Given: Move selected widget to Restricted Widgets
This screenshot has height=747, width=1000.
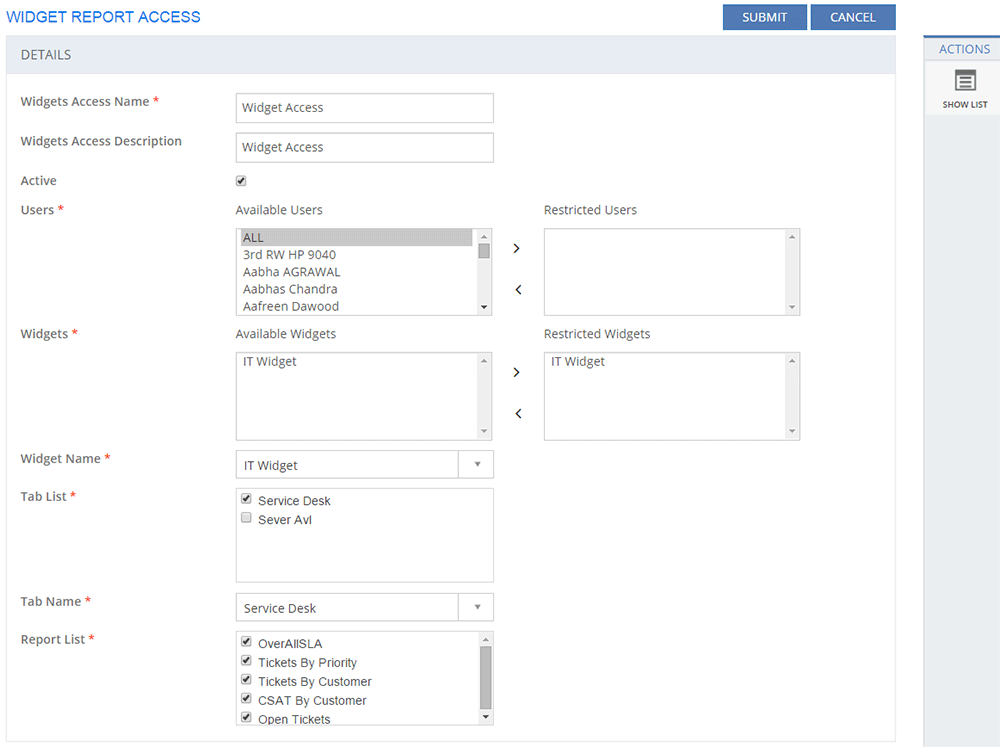Looking at the screenshot, I should click(x=516, y=372).
